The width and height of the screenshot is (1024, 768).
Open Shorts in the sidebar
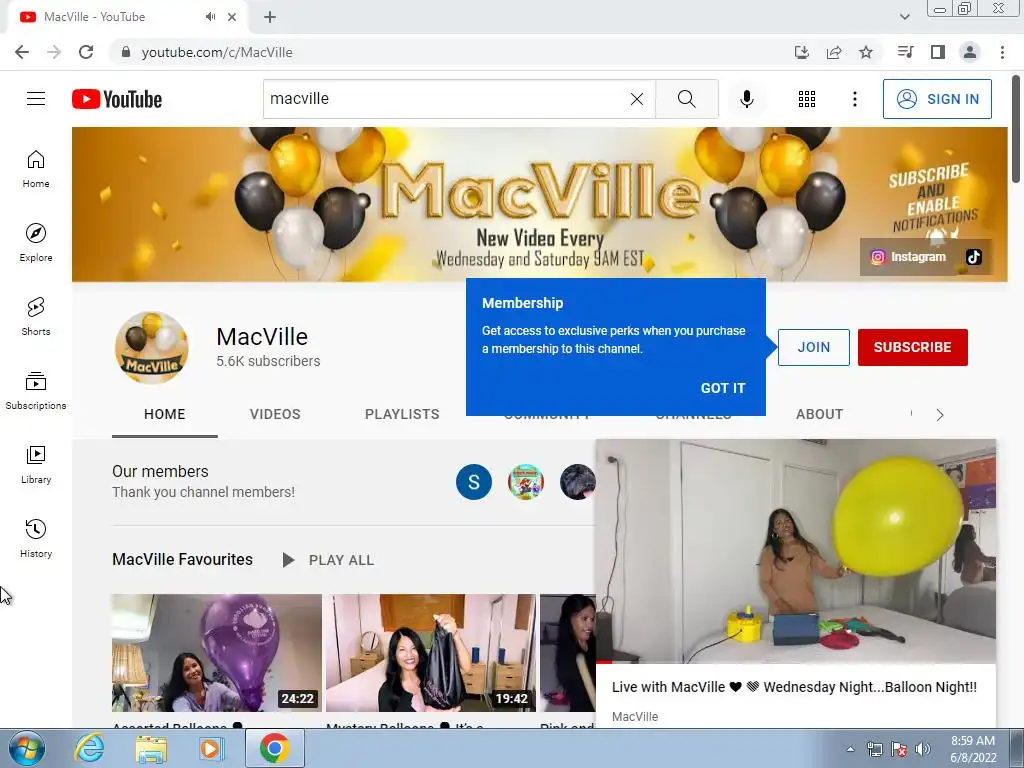click(x=36, y=317)
